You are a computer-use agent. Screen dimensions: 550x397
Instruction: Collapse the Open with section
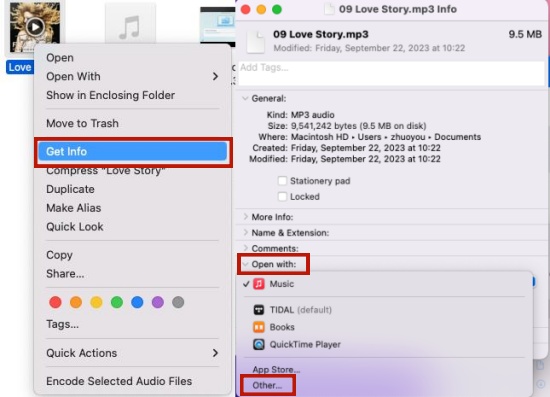(245, 264)
